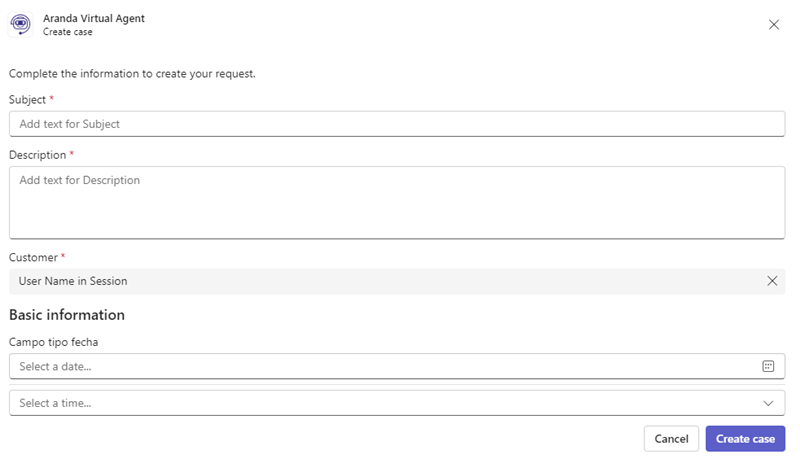Cancel the case creation

click(671, 439)
